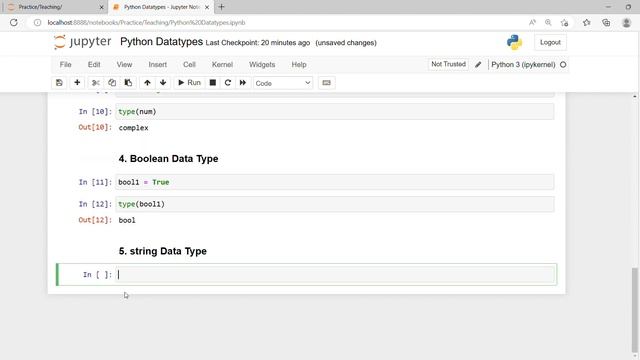Run the selected cell
Screen dimensions: 640x360
coord(189,83)
